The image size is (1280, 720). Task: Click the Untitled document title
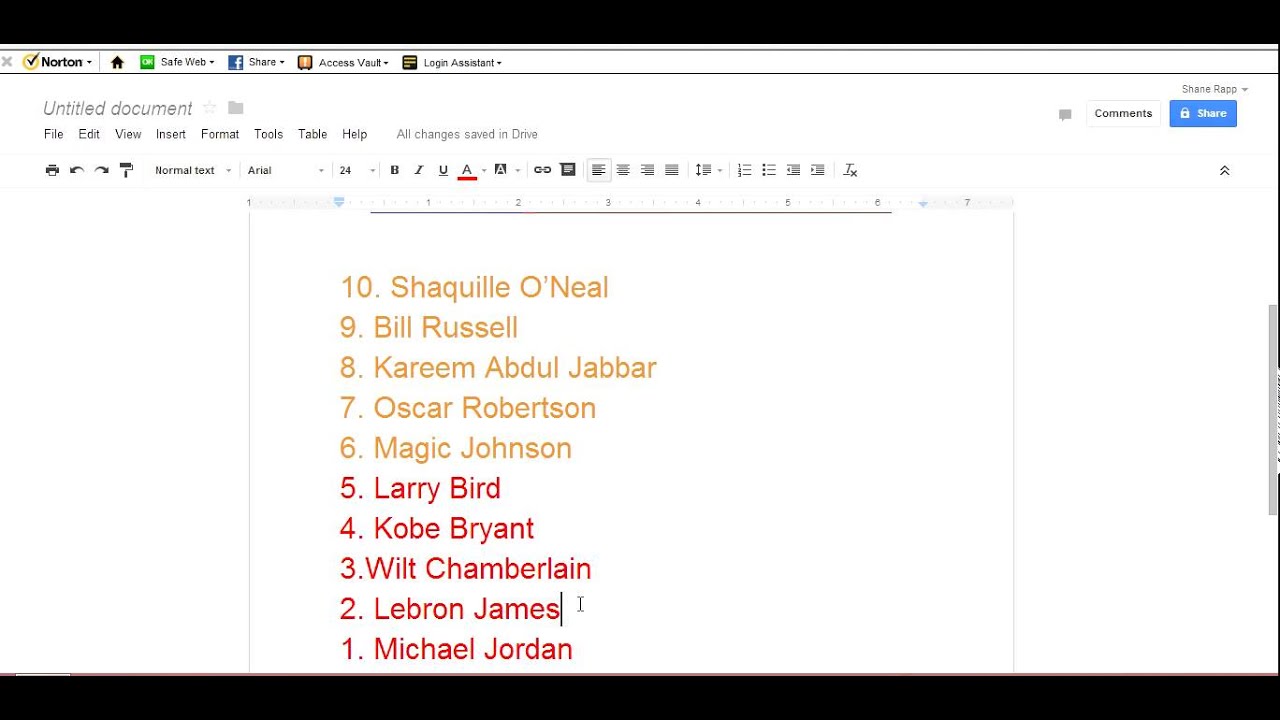pyautogui.click(x=117, y=108)
